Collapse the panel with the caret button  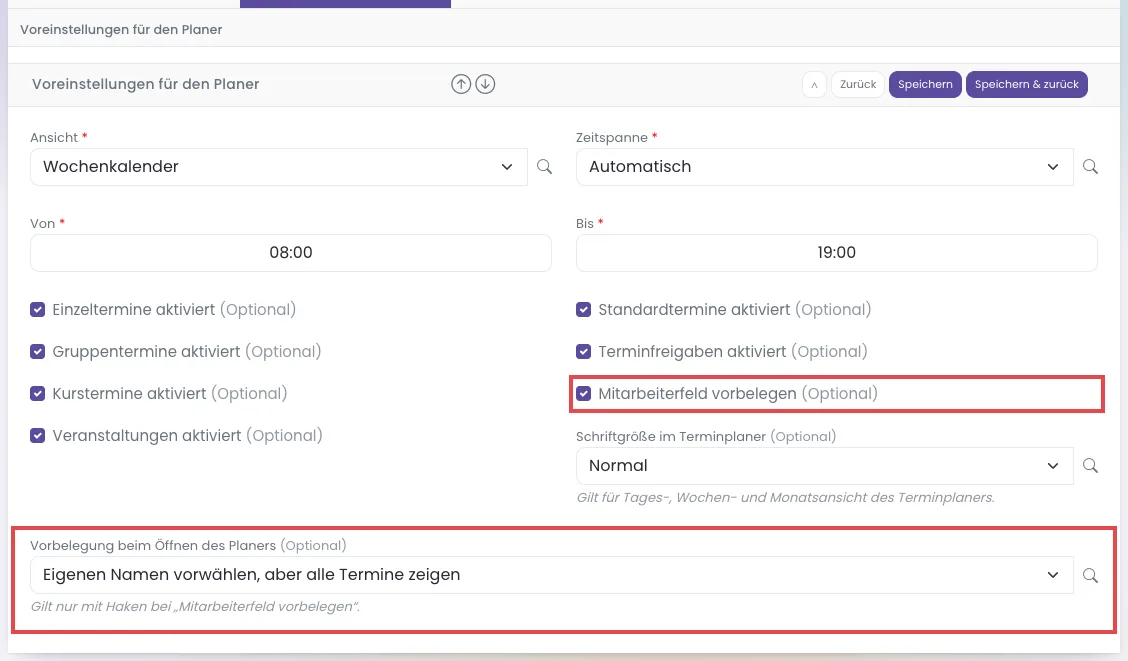pos(814,84)
